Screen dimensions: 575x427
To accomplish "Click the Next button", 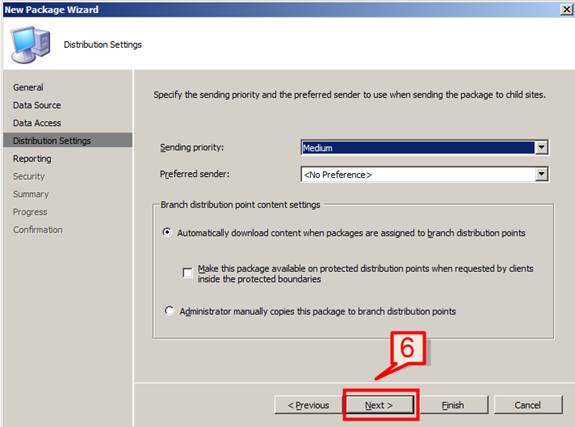I will pos(379,405).
